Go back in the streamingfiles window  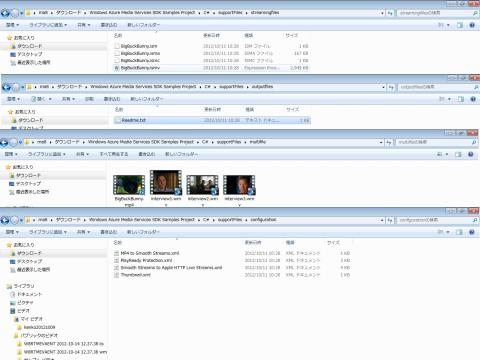point(5,13)
